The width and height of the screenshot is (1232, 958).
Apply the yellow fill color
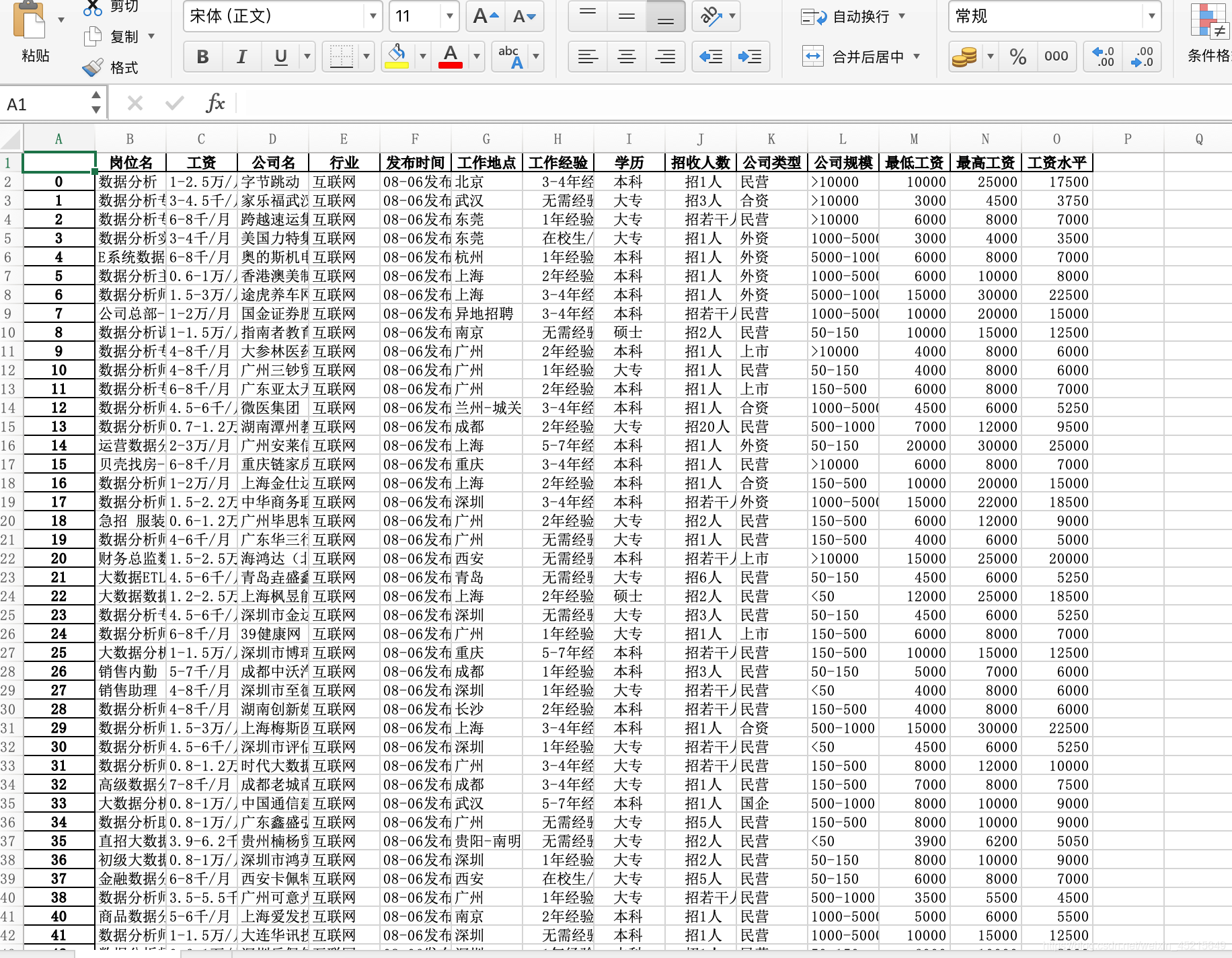point(397,57)
